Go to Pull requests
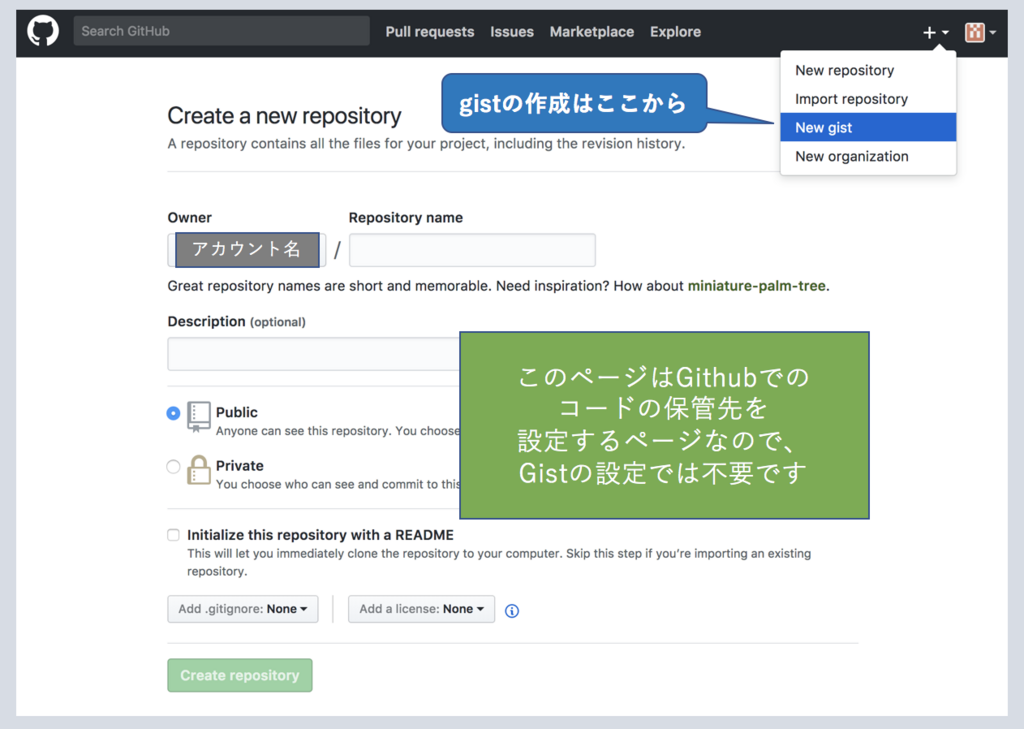Viewport: 1024px width, 729px height. [430, 31]
